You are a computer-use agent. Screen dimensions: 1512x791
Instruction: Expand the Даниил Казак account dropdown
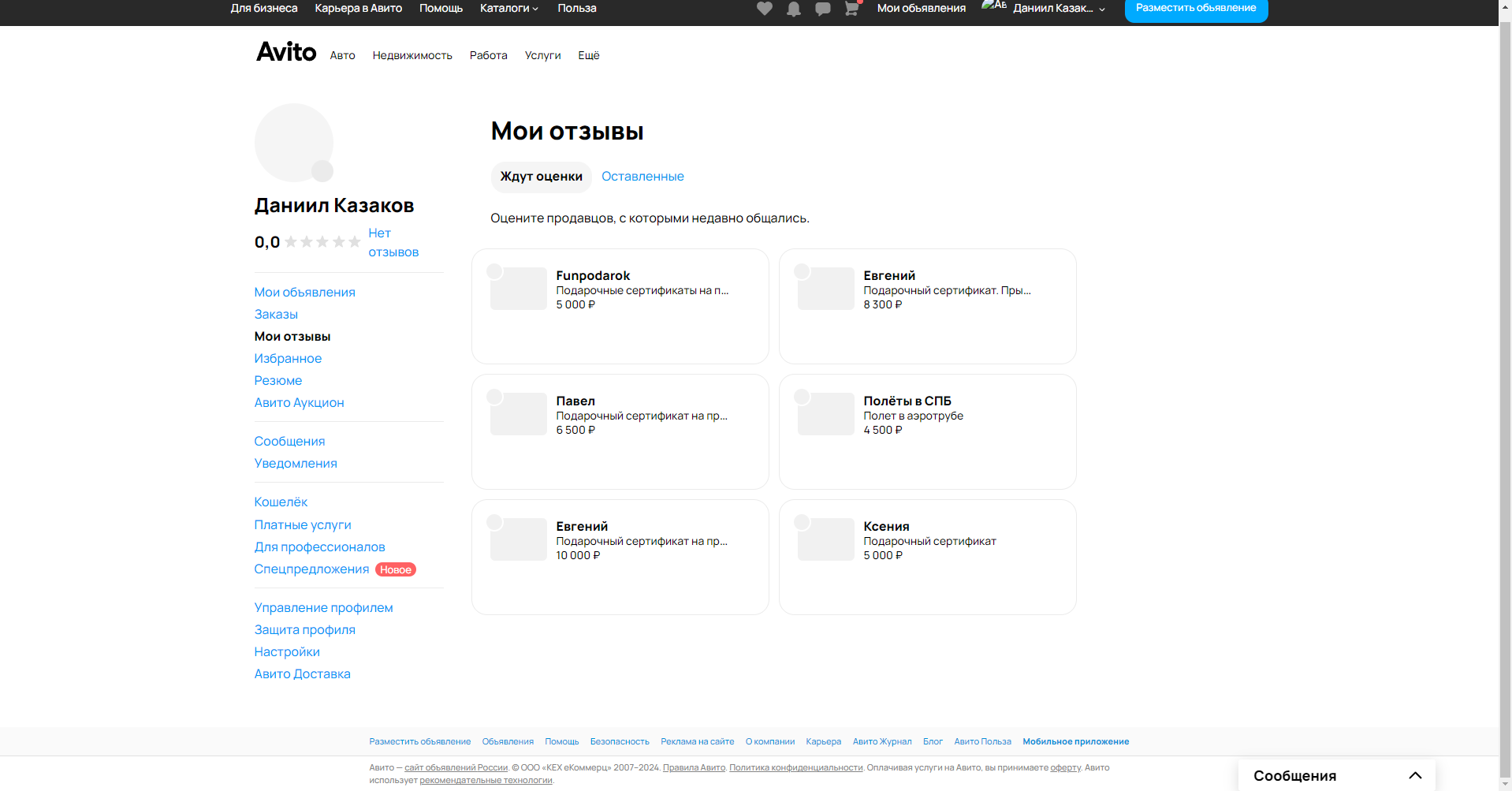pos(1059,9)
